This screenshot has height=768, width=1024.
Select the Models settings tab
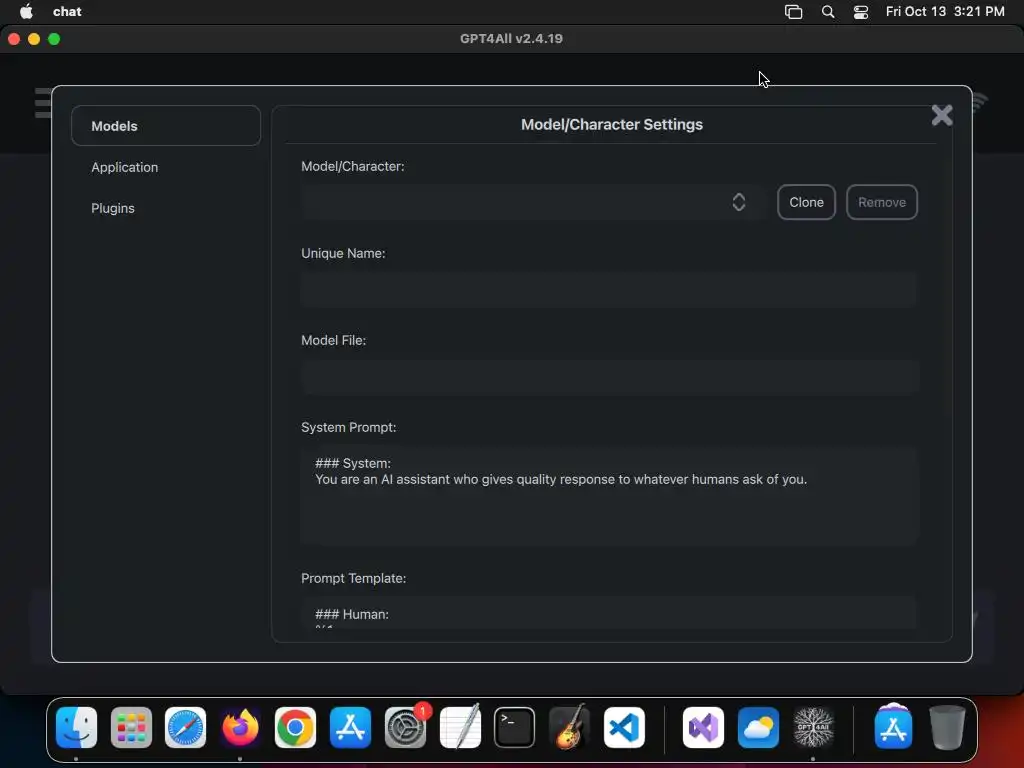click(166, 126)
